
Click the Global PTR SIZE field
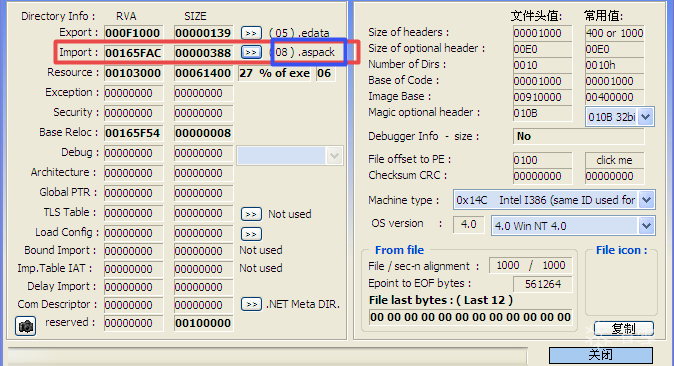(203, 193)
